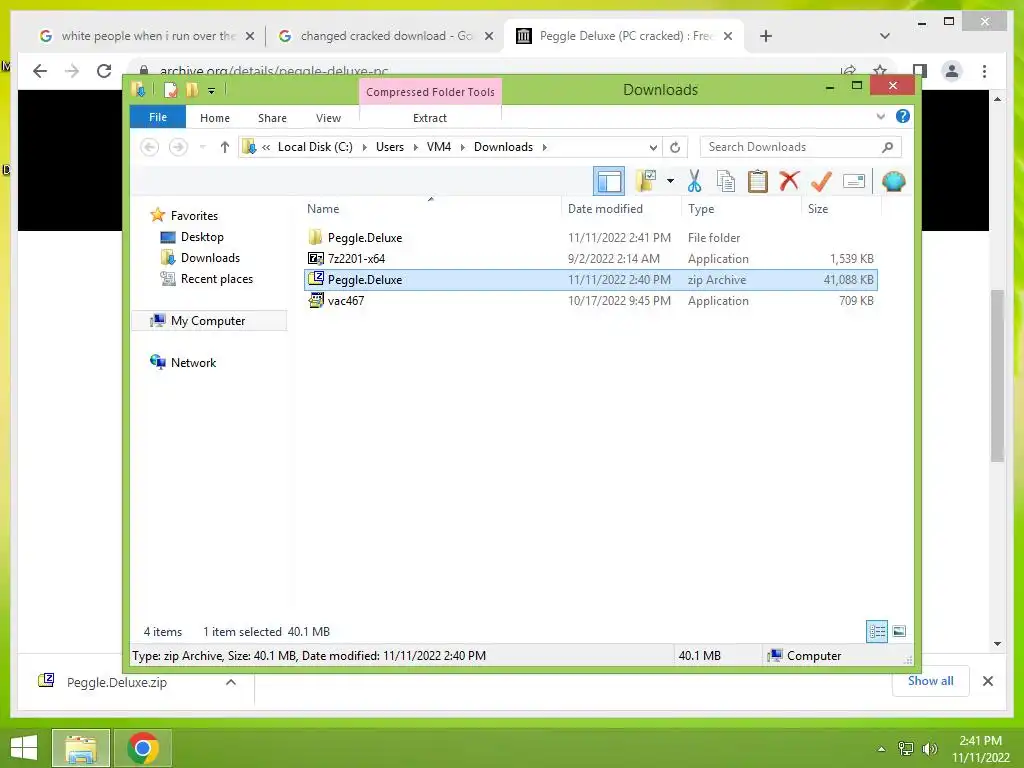Open Chrome three-dot menu

(x=984, y=71)
